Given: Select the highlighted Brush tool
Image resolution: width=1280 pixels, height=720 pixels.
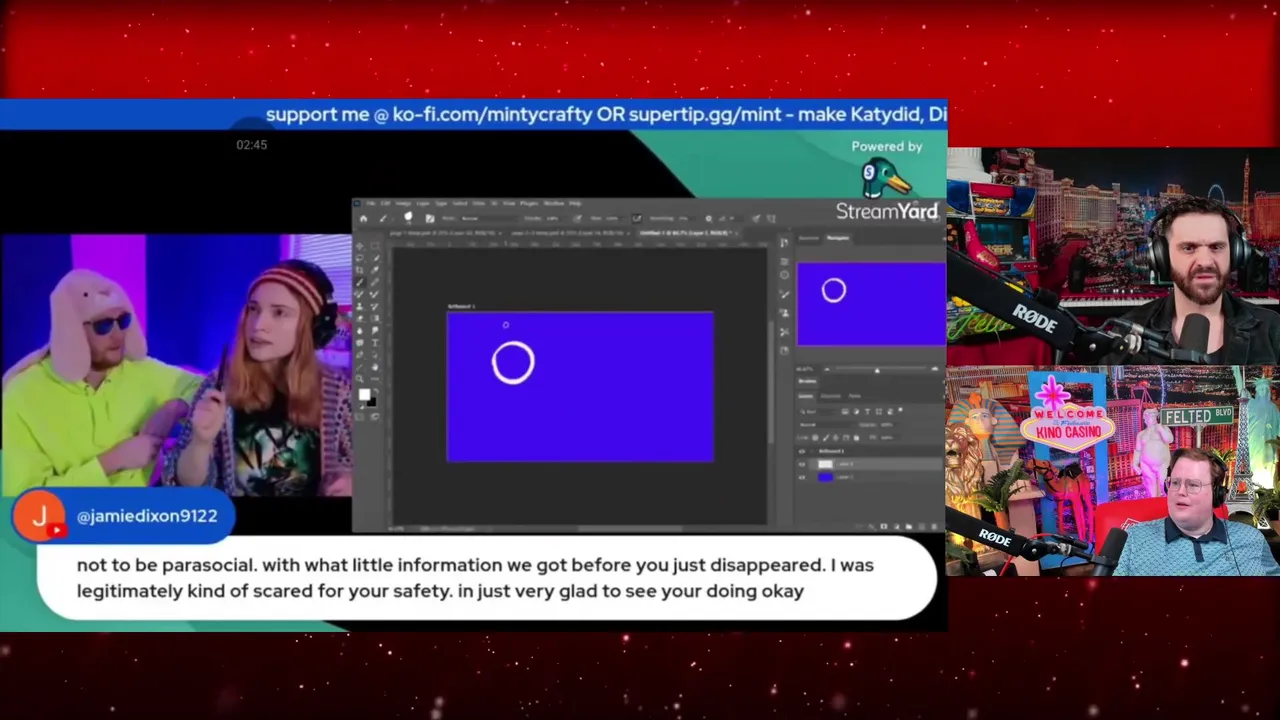Looking at the screenshot, I should point(359,282).
